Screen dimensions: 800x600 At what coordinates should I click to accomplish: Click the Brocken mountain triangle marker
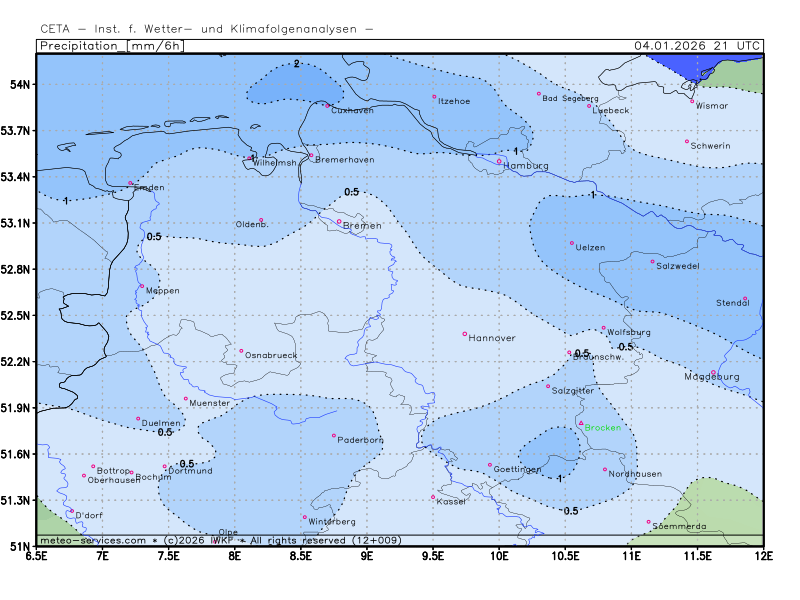581,423
